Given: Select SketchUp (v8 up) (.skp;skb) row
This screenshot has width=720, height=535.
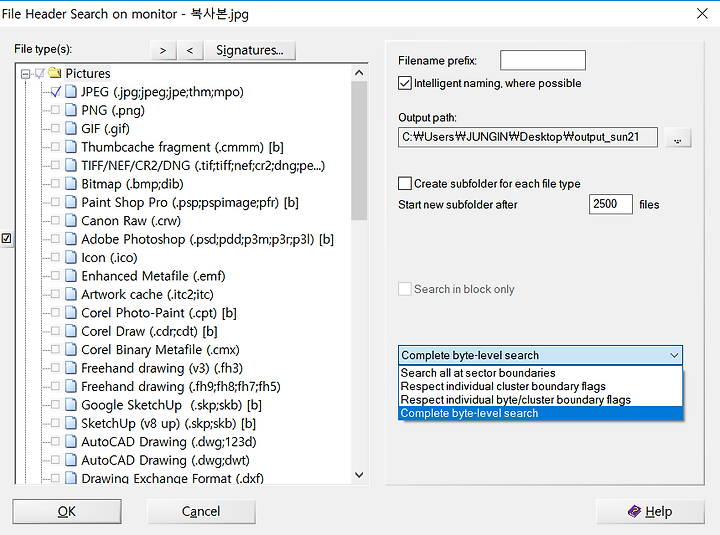Looking at the screenshot, I should click(168, 423).
